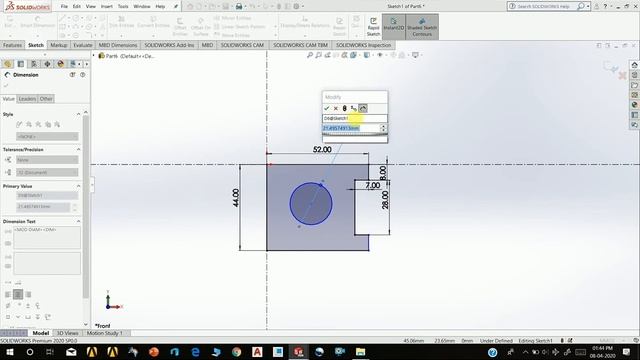Image resolution: width=640 pixels, height=360 pixels.
Task: Select the DimXpertManager tab icon
Action: coord(47,64)
